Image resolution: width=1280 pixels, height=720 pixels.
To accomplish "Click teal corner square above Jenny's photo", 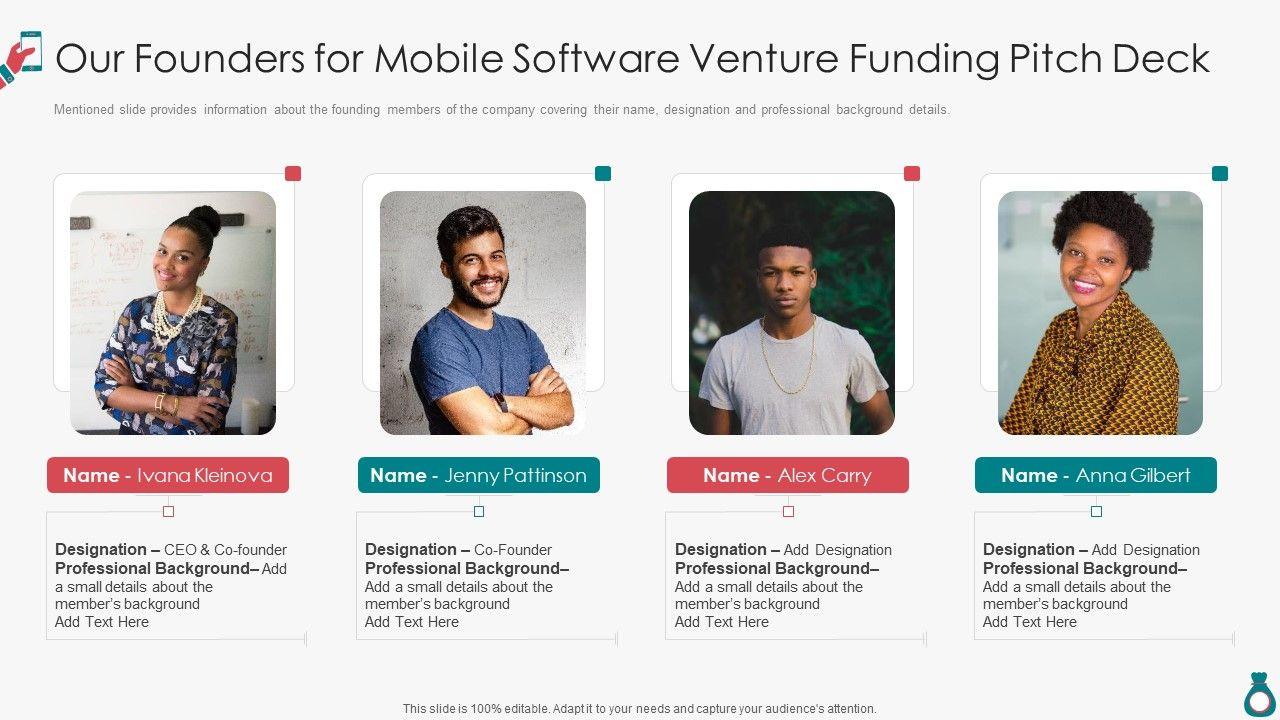I will tap(603, 173).
